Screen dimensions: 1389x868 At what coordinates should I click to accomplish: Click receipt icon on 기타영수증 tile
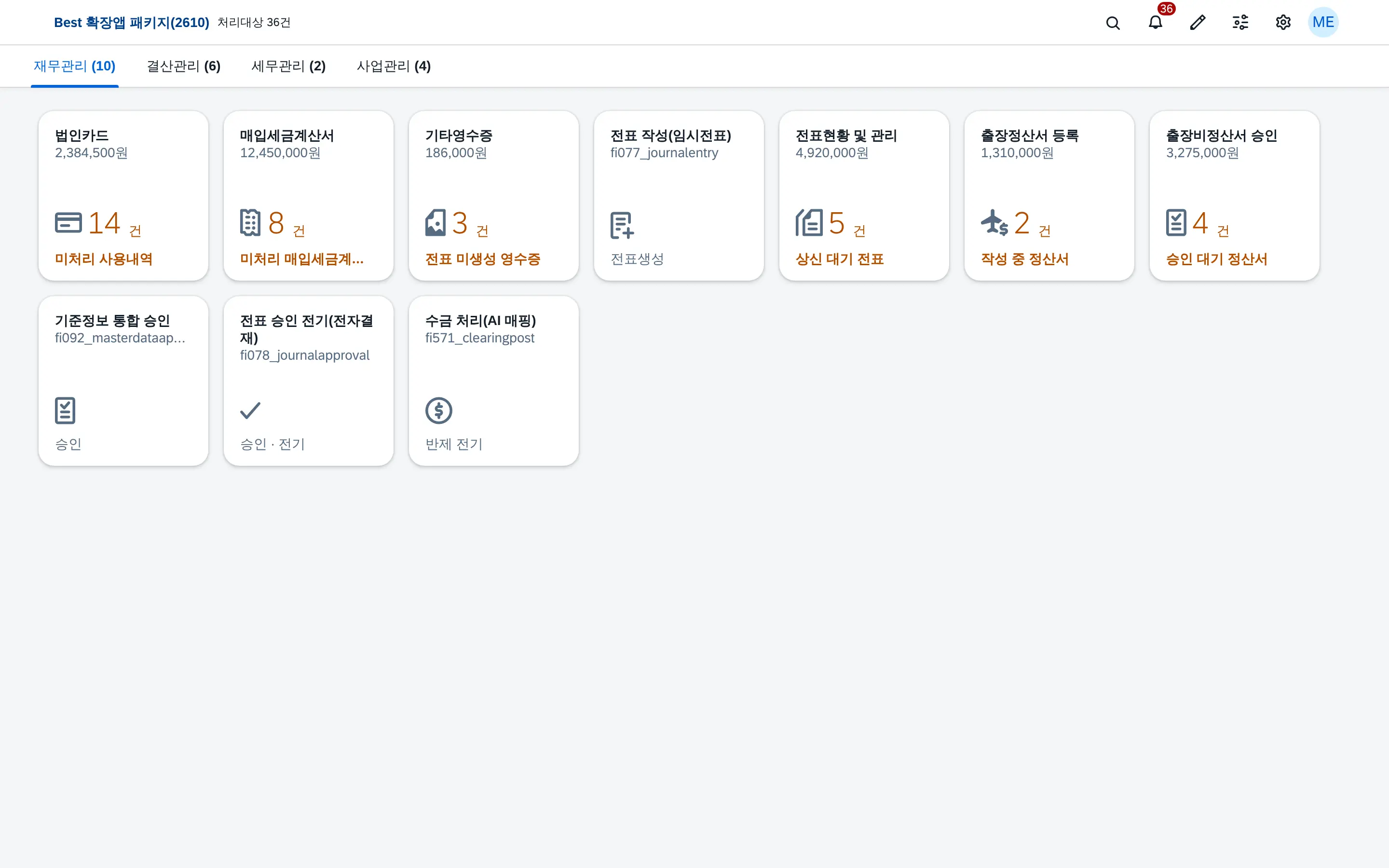[x=435, y=223]
